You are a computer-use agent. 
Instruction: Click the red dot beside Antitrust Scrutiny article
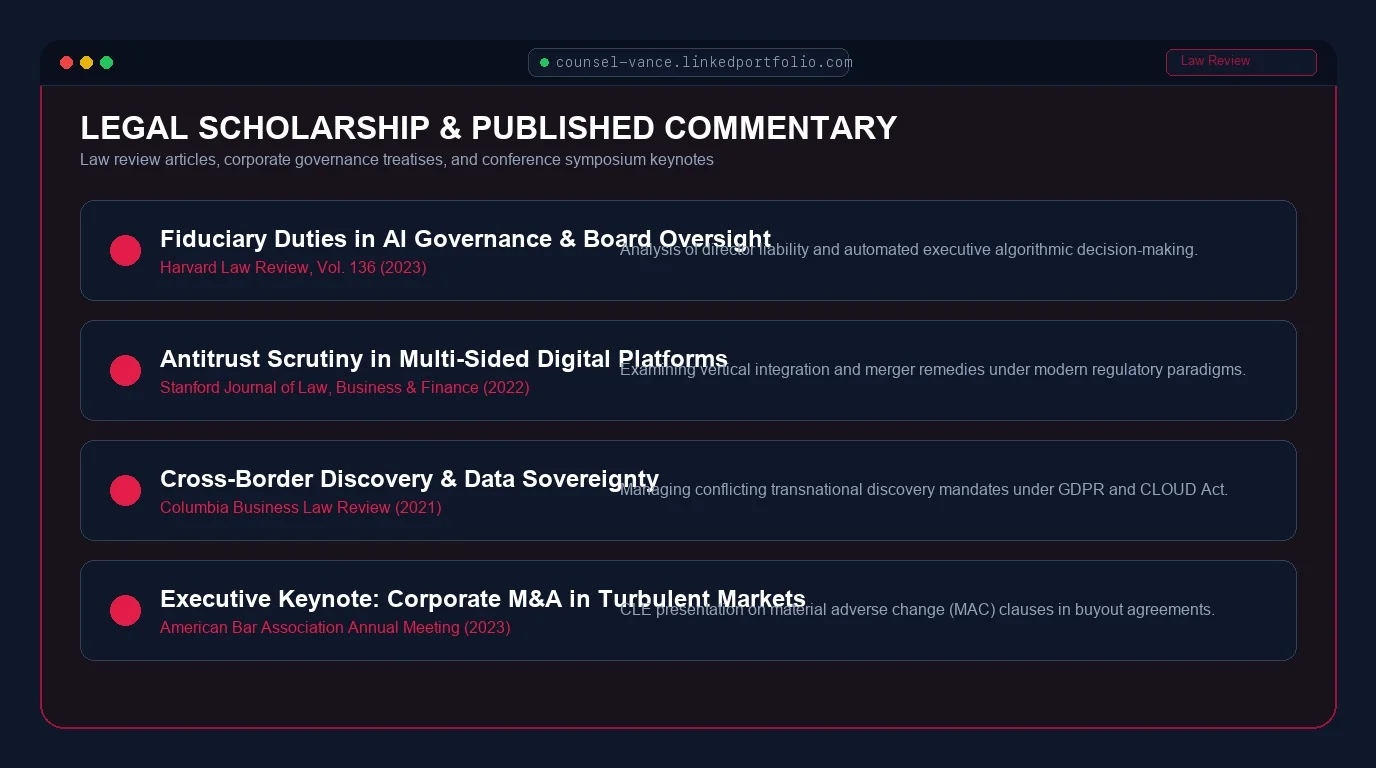coord(125,370)
